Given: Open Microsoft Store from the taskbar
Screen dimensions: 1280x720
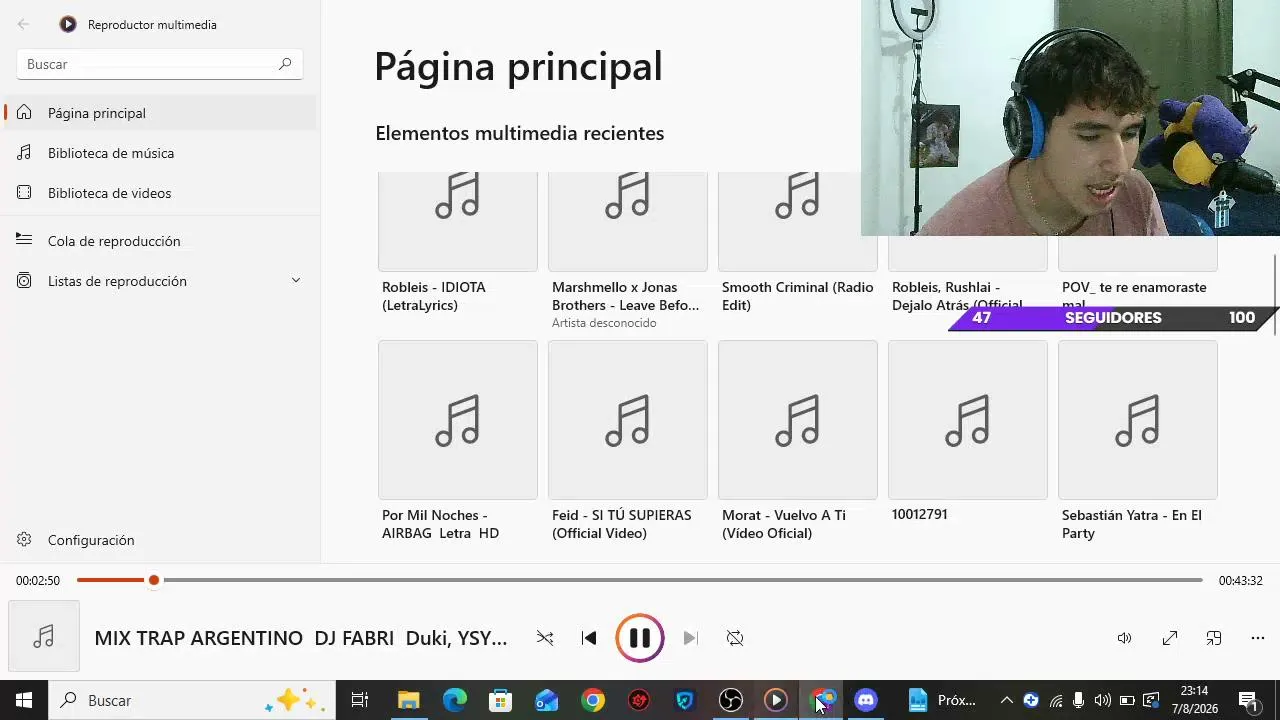Looking at the screenshot, I should click(x=500, y=700).
